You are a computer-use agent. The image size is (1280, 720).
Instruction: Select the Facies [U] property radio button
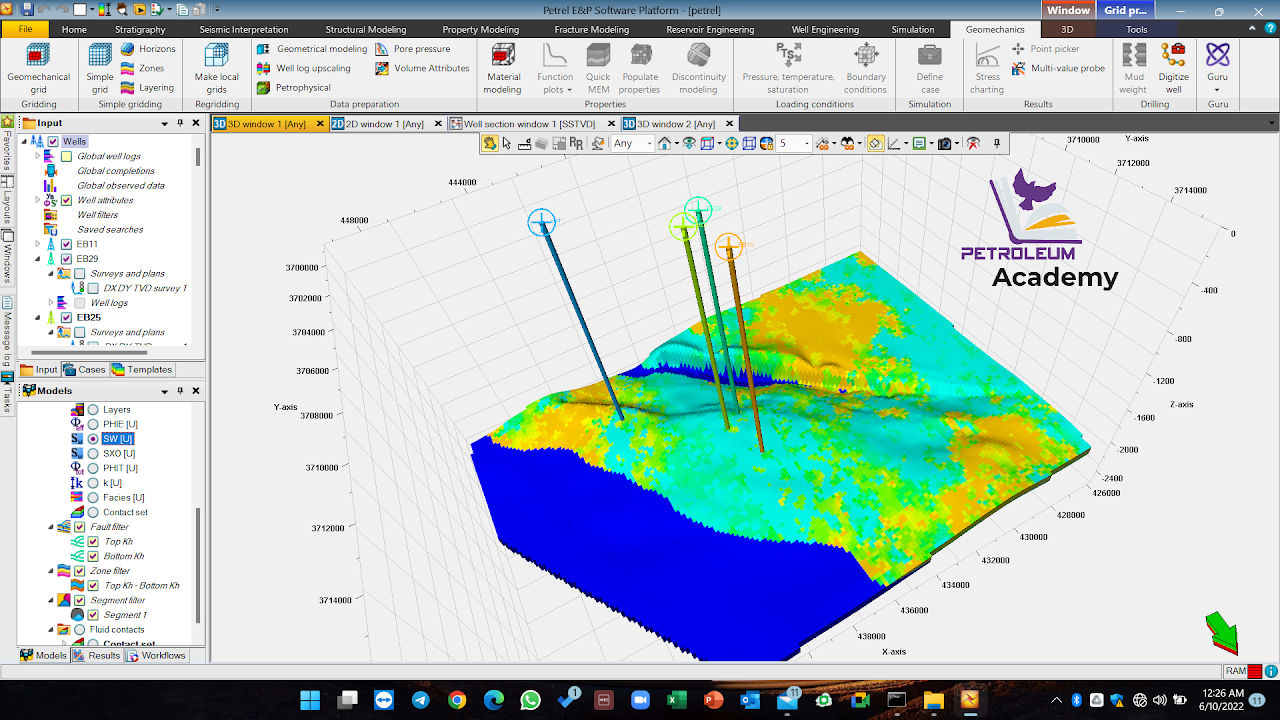tap(93, 498)
